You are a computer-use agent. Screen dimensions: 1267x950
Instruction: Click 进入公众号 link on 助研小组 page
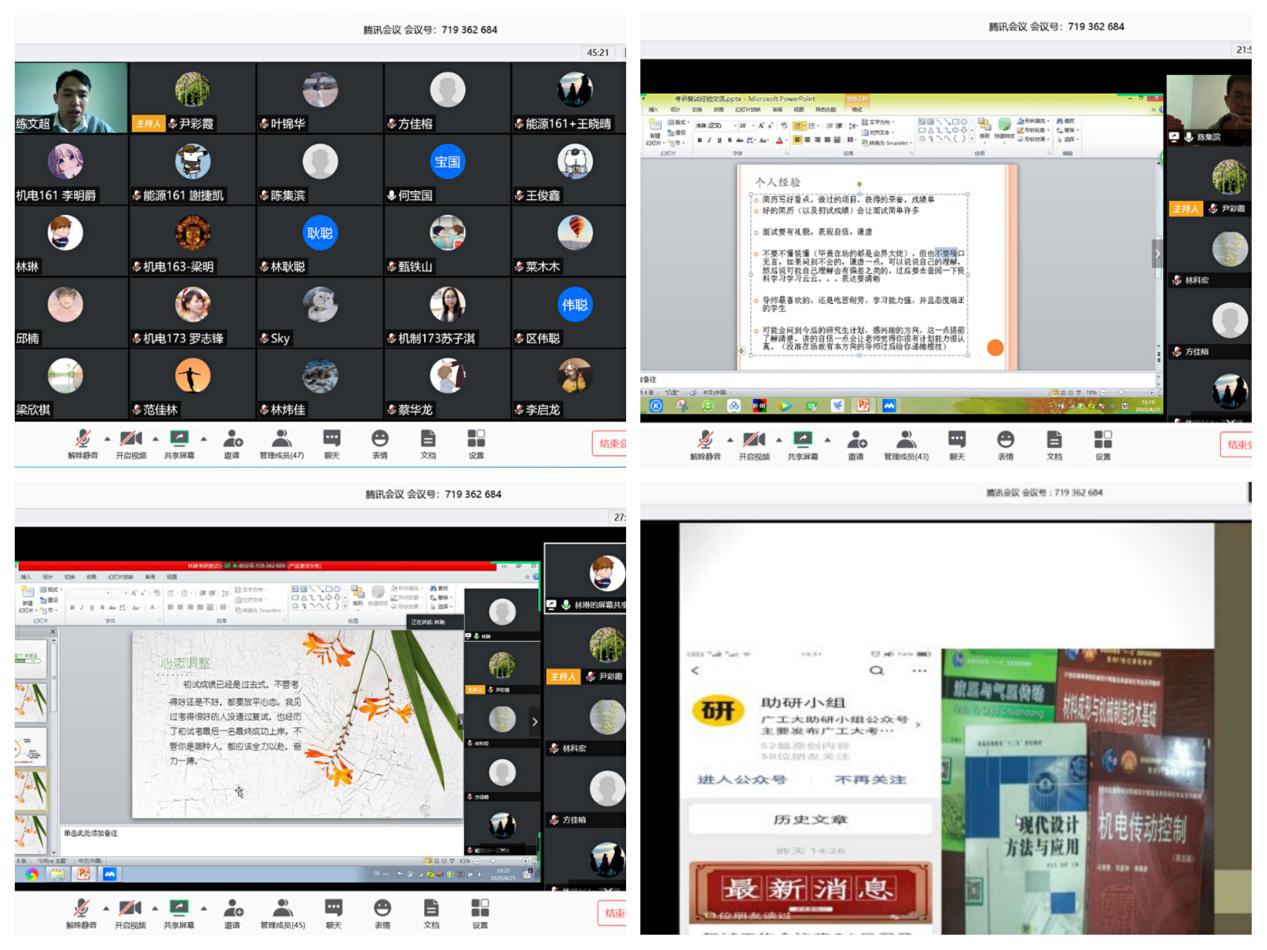742,779
